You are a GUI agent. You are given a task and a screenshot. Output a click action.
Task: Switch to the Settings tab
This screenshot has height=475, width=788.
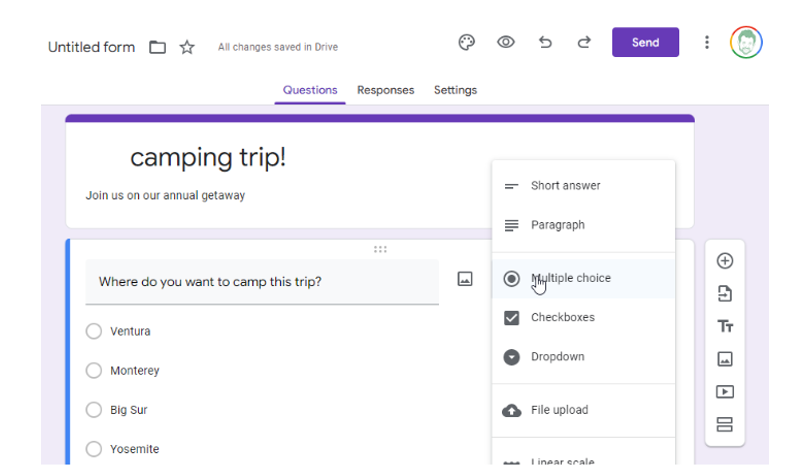pyautogui.click(x=455, y=90)
